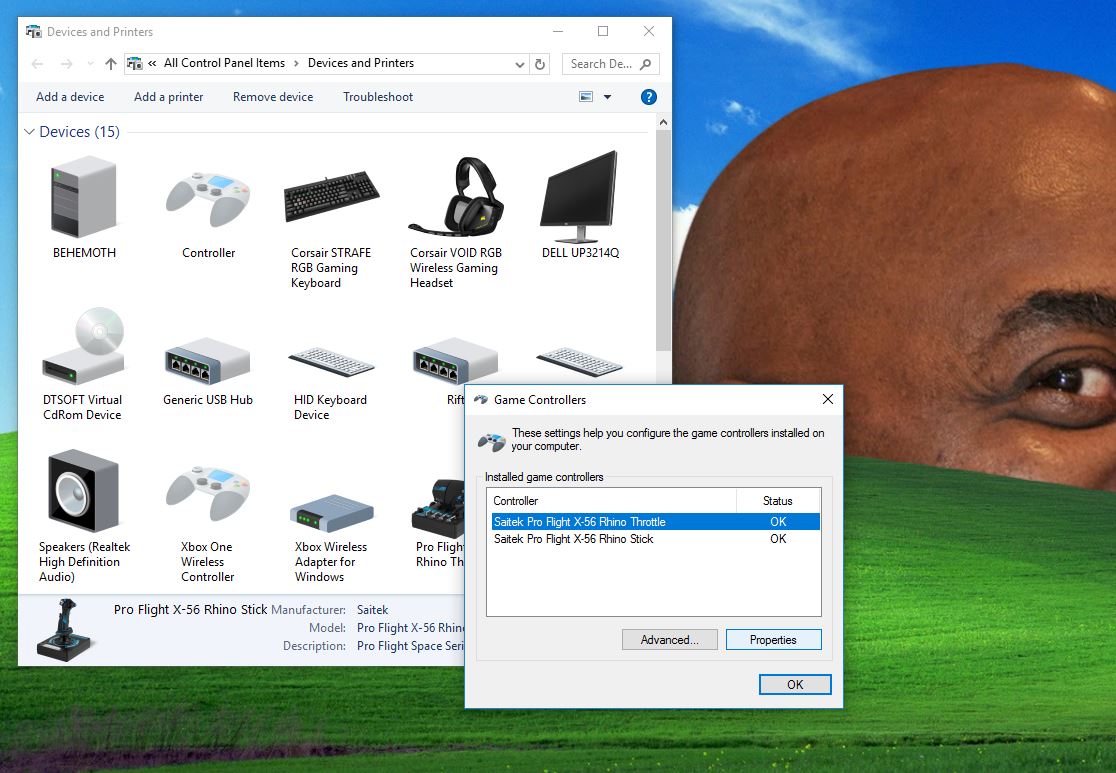The height and width of the screenshot is (773, 1116).
Task: Collapse the Devices (15) group
Action: [29, 132]
